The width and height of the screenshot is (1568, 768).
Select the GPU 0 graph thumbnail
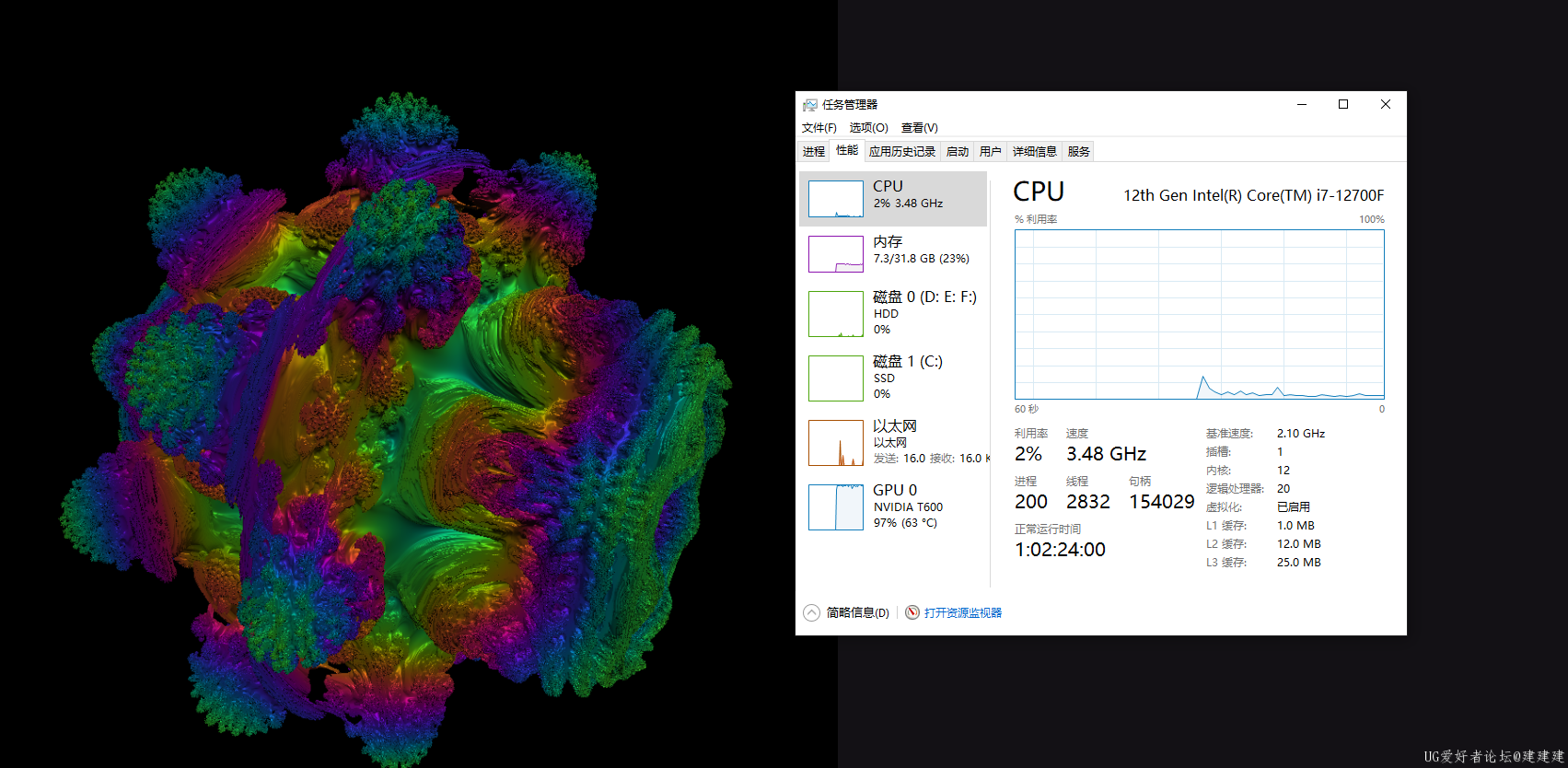tap(836, 507)
